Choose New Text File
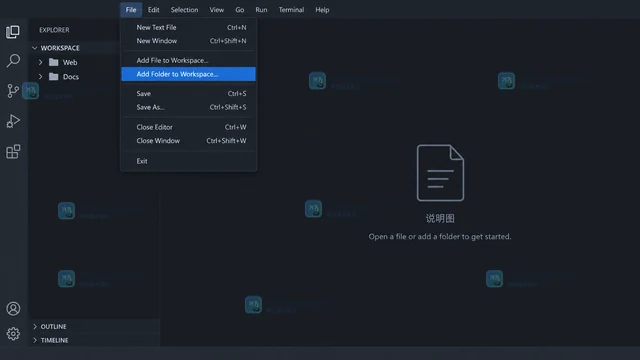 [189, 27]
